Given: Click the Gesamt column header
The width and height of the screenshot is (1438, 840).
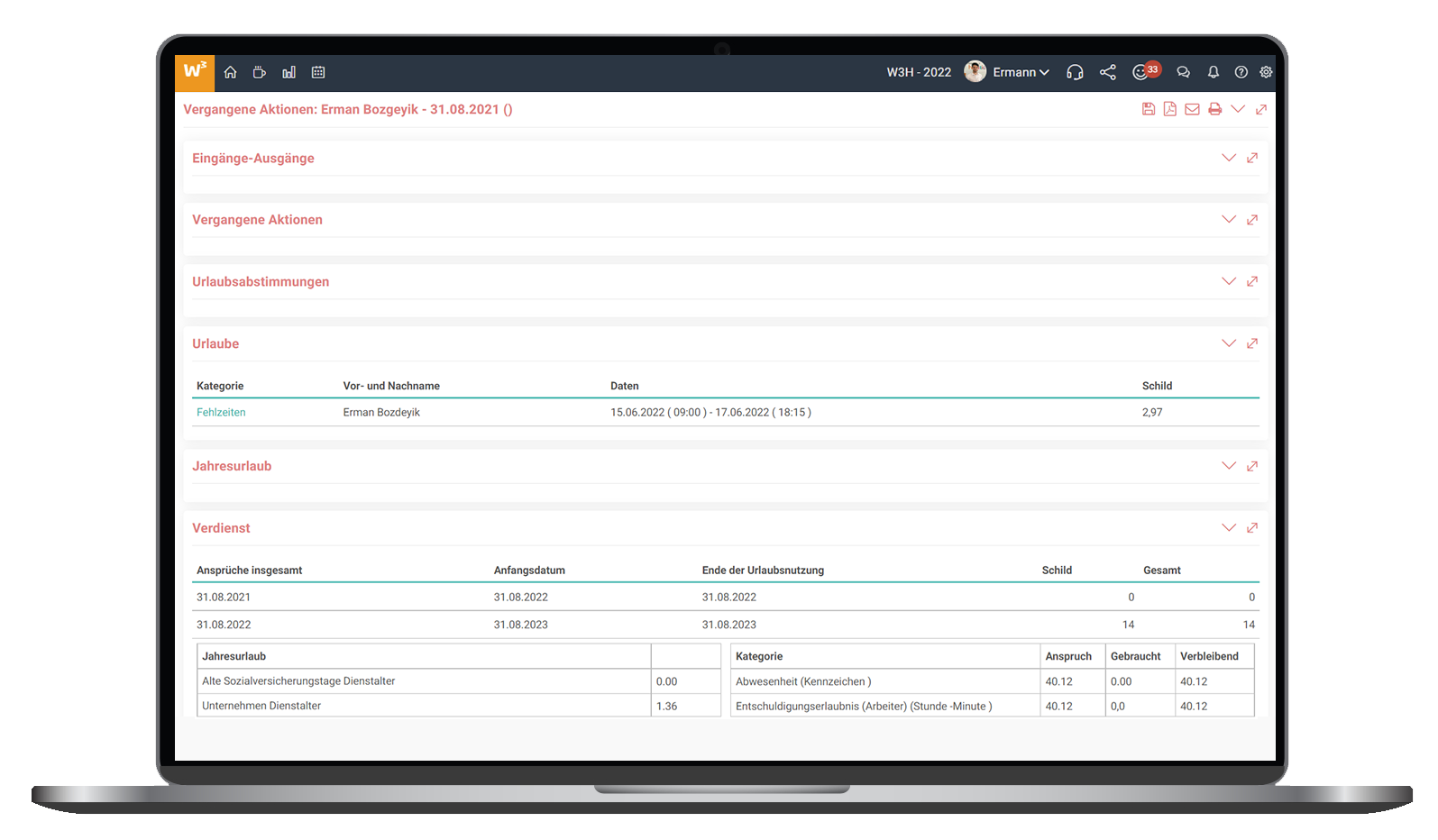Looking at the screenshot, I should point(1162,571).
